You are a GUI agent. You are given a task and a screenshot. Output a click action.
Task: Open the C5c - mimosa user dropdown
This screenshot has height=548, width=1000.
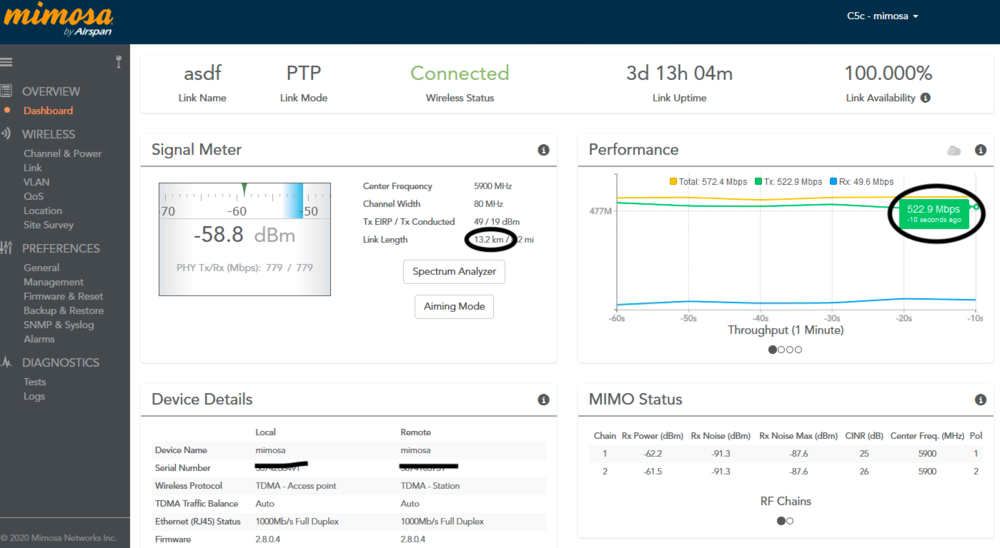point(882,16)
